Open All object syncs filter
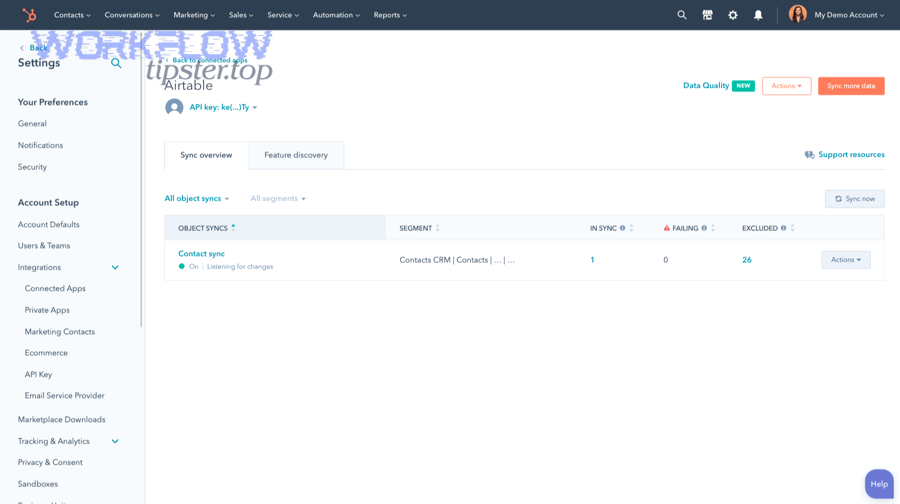900x504 pixels. (x=197, y=199)
